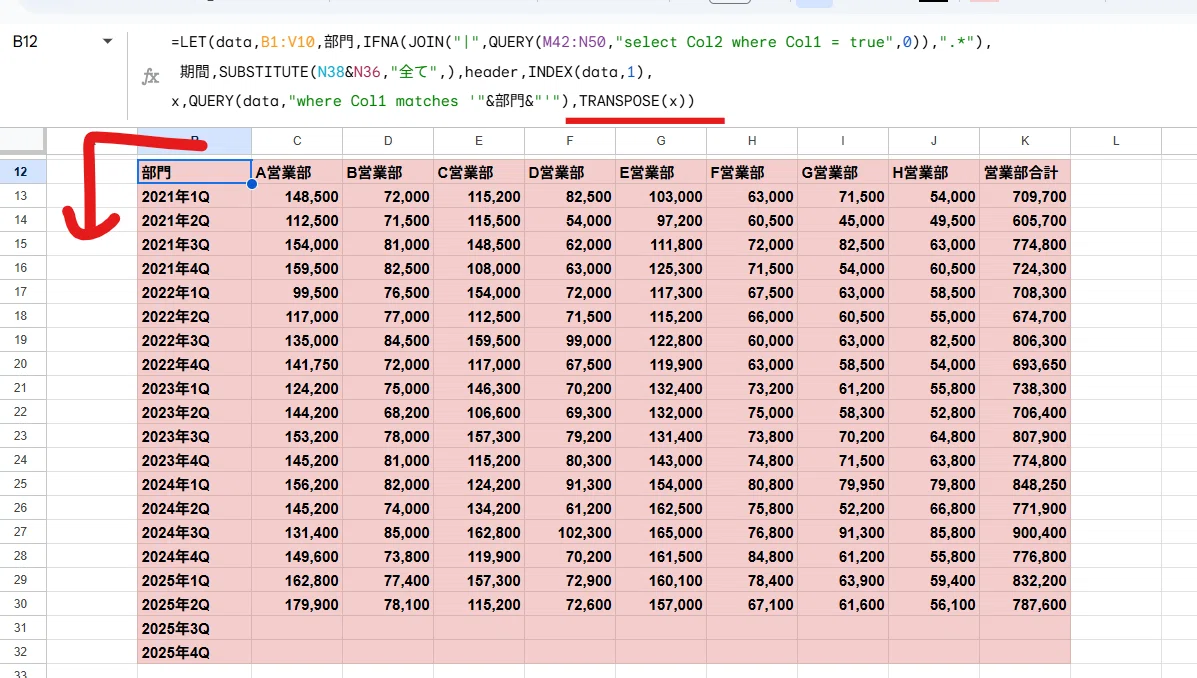Click the 2021年4Q row label

pos(195,269)
